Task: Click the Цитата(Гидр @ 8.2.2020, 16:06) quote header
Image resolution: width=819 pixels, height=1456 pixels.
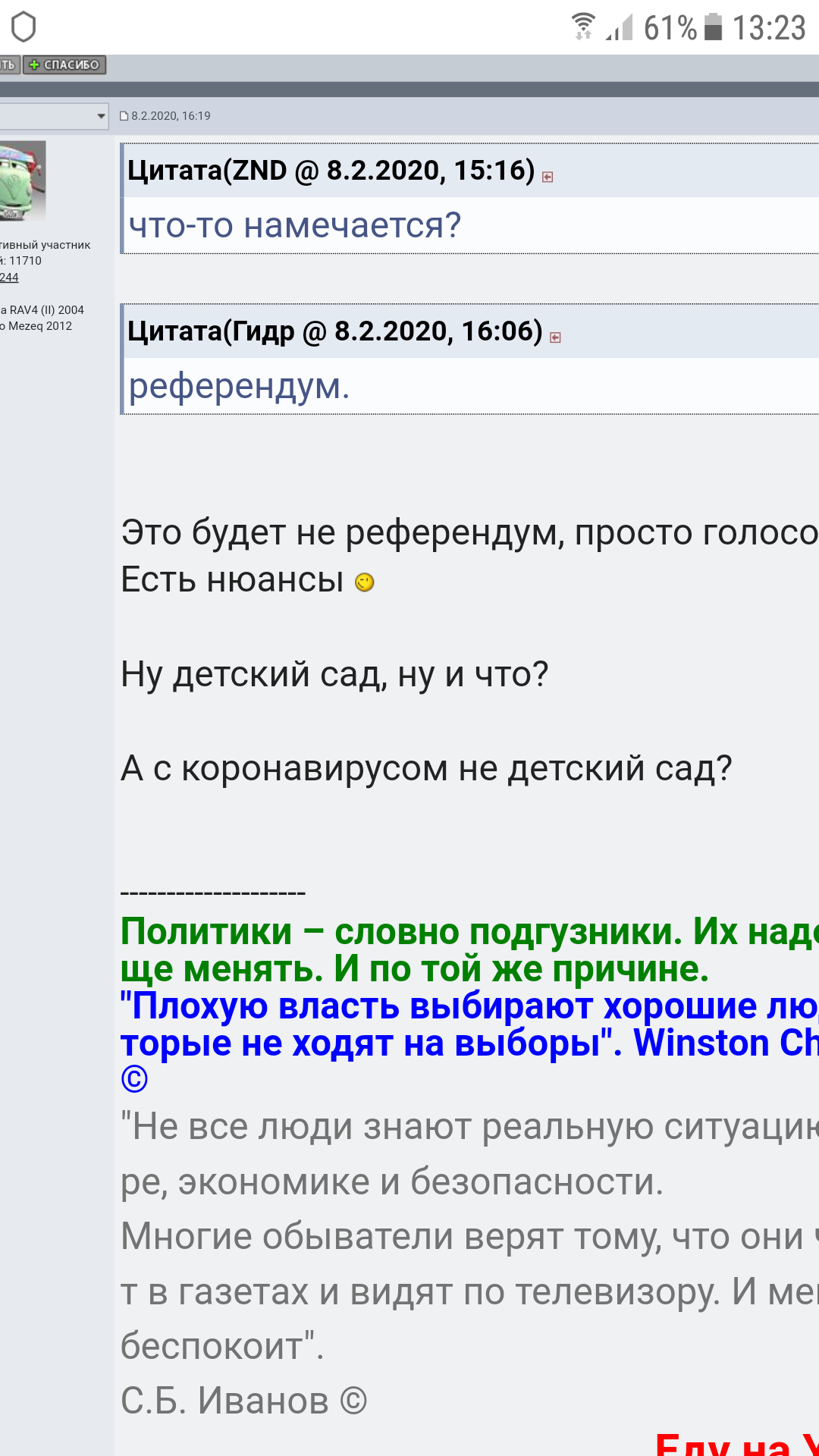Action: point(334,331)
